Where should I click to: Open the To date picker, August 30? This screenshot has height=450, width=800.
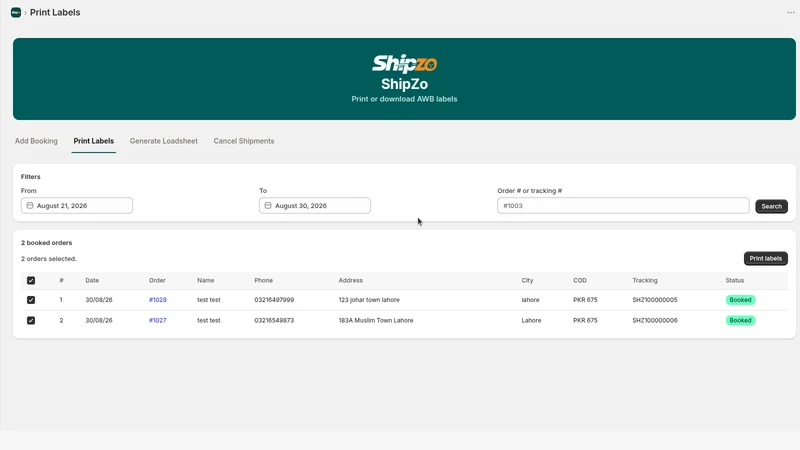point(315,206)
